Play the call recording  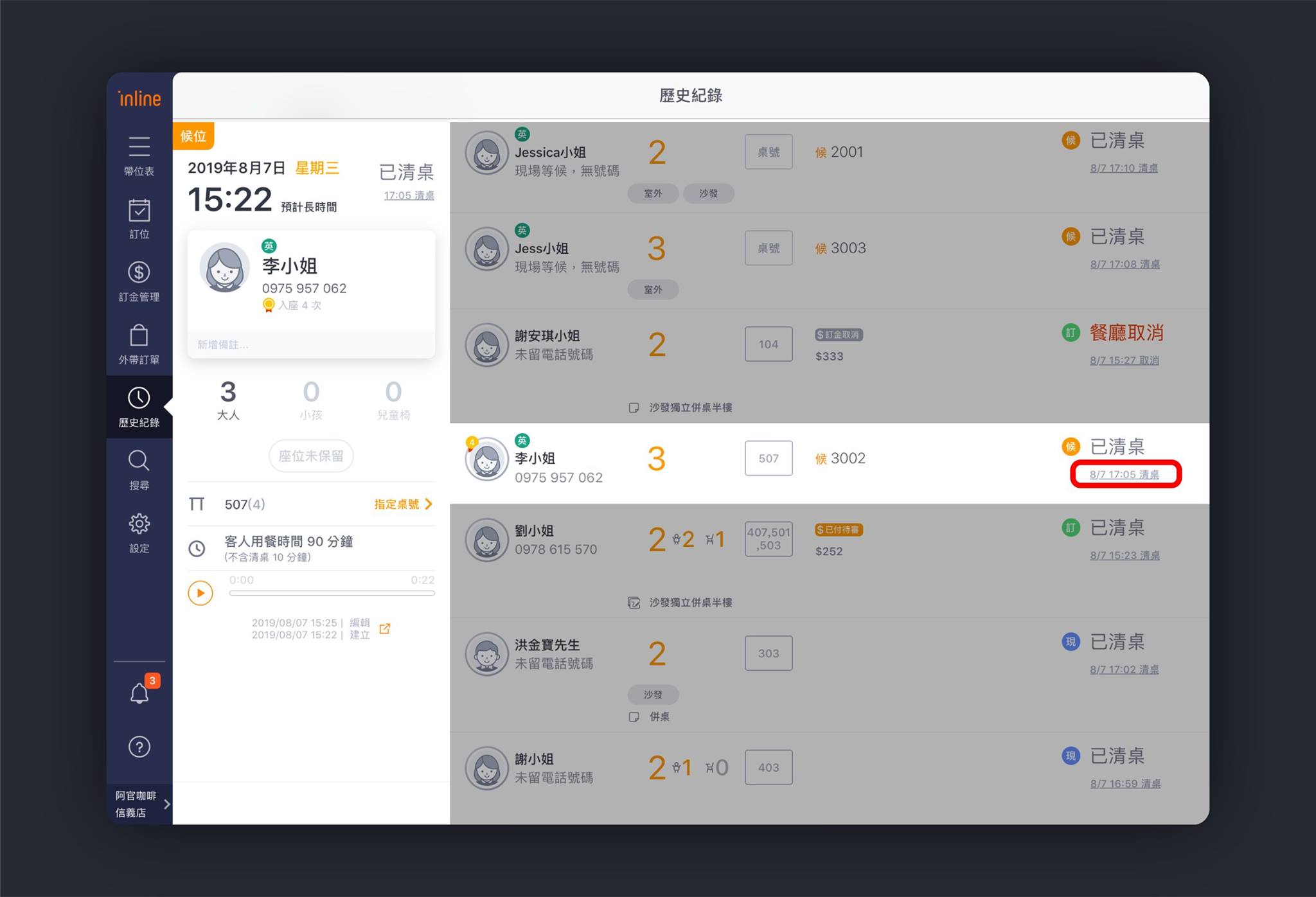click(x=200, y=592)
